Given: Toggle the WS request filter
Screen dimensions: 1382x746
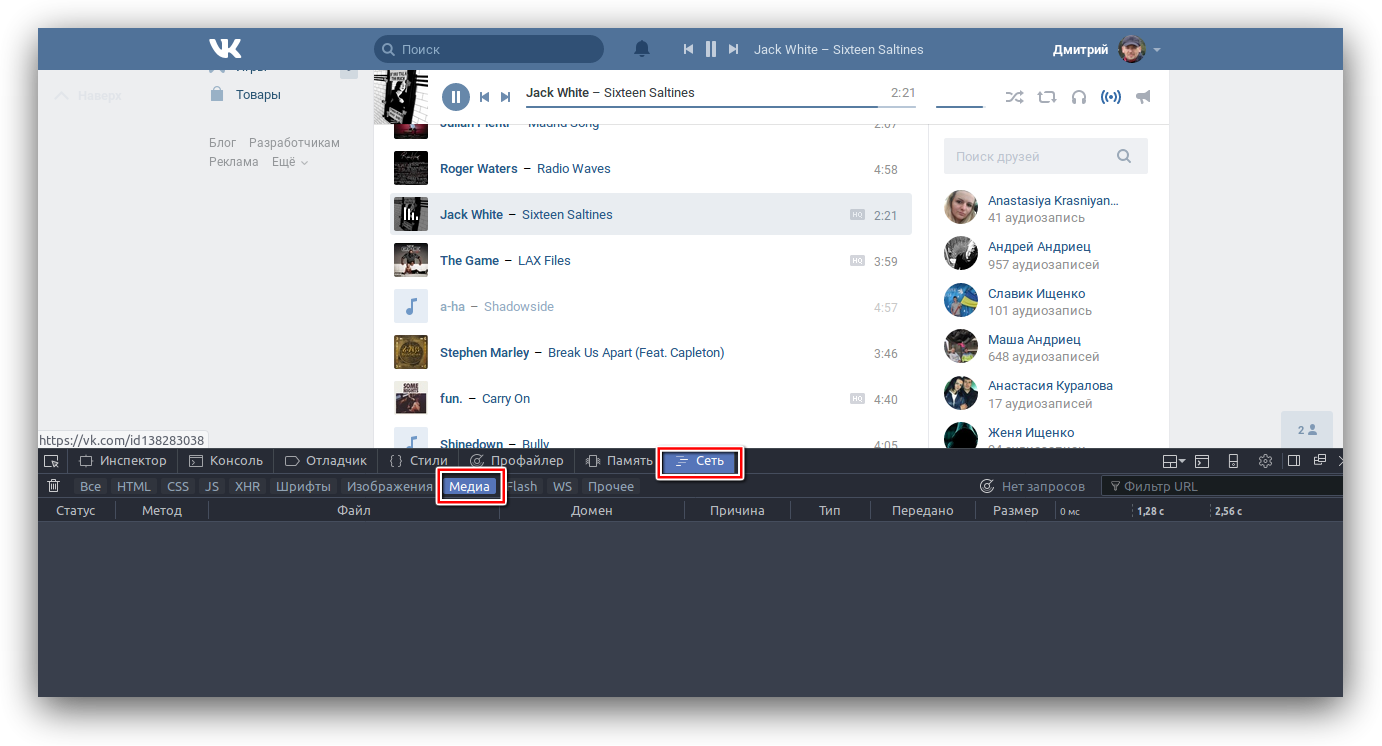Looking at the screenshot, I should click(563, 486).
